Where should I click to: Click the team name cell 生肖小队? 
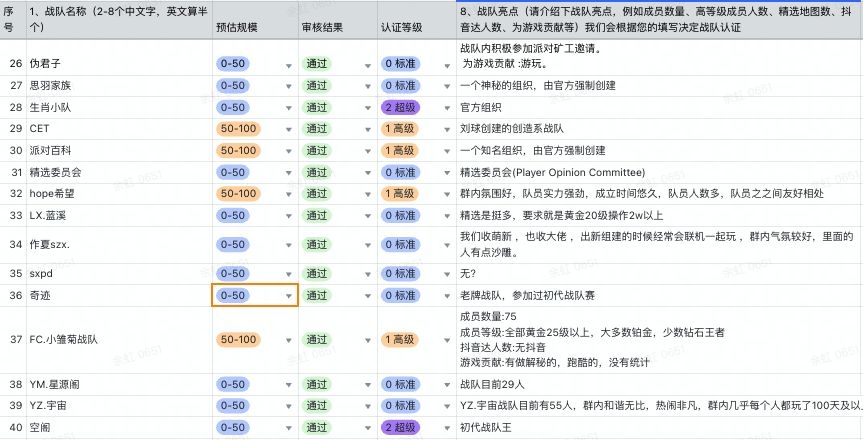coord(119,107)
